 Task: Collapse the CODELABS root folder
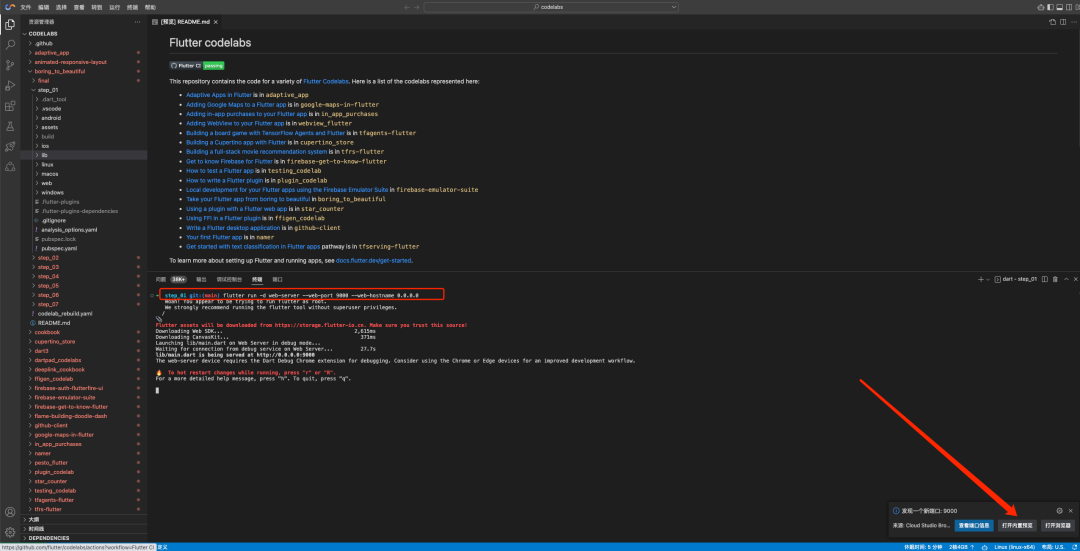click(83, 34)
